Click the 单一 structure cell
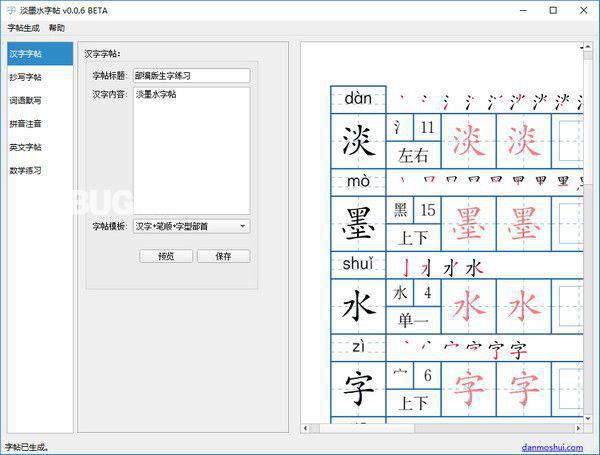The height and width of the screenshot is (455, 600). pyautogui.click(x=413, y=320)
